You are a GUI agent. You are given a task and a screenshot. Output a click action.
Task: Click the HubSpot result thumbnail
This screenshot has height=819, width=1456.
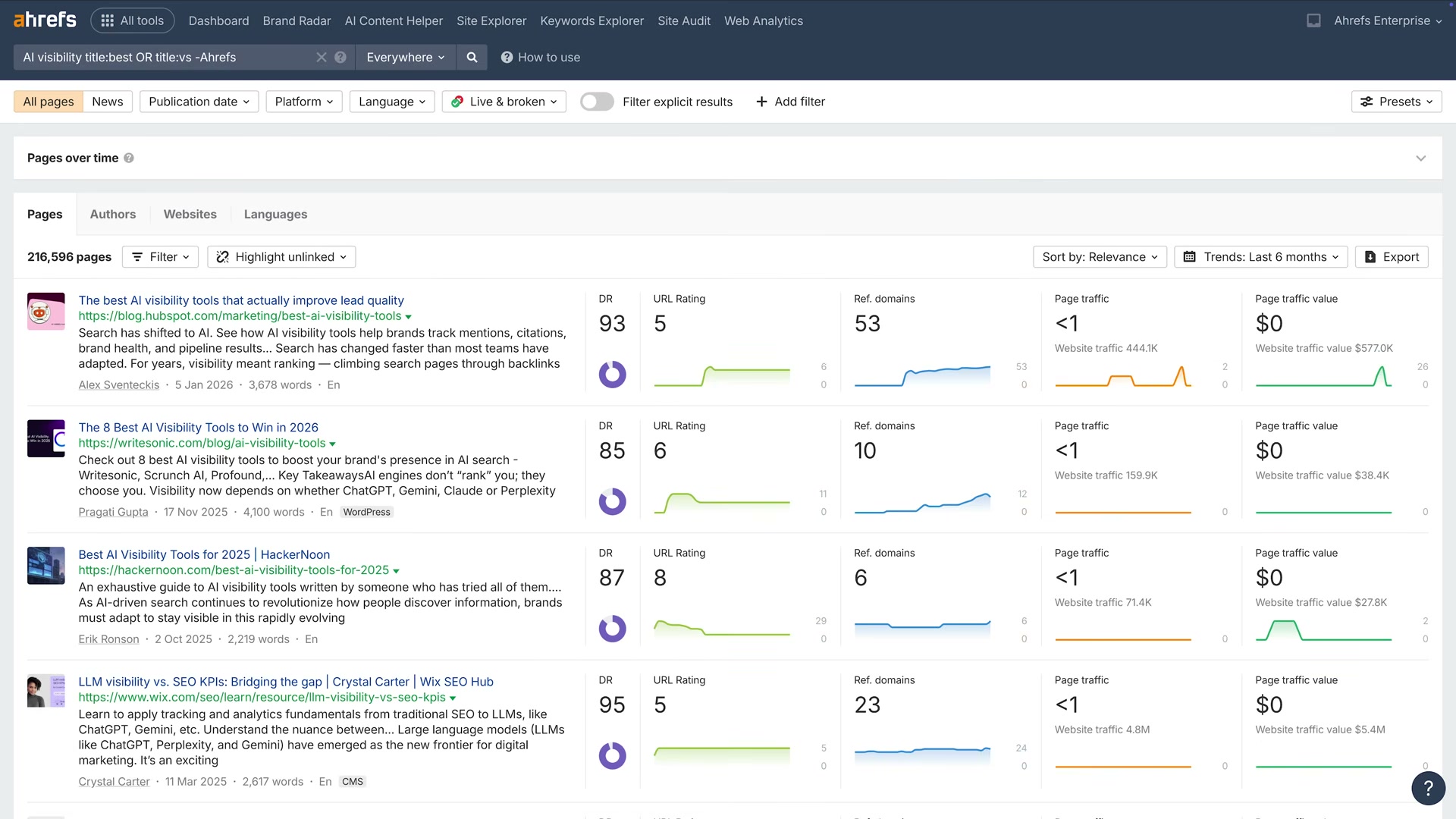coord(46,311)
